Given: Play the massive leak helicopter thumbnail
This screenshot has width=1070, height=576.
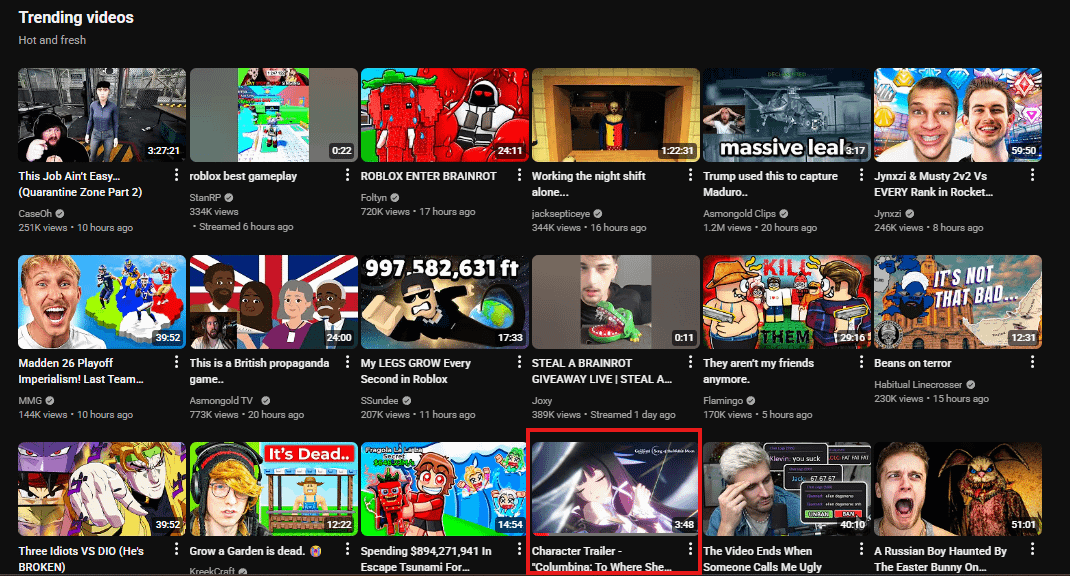Looking at the screenshot, I should 787,115.
